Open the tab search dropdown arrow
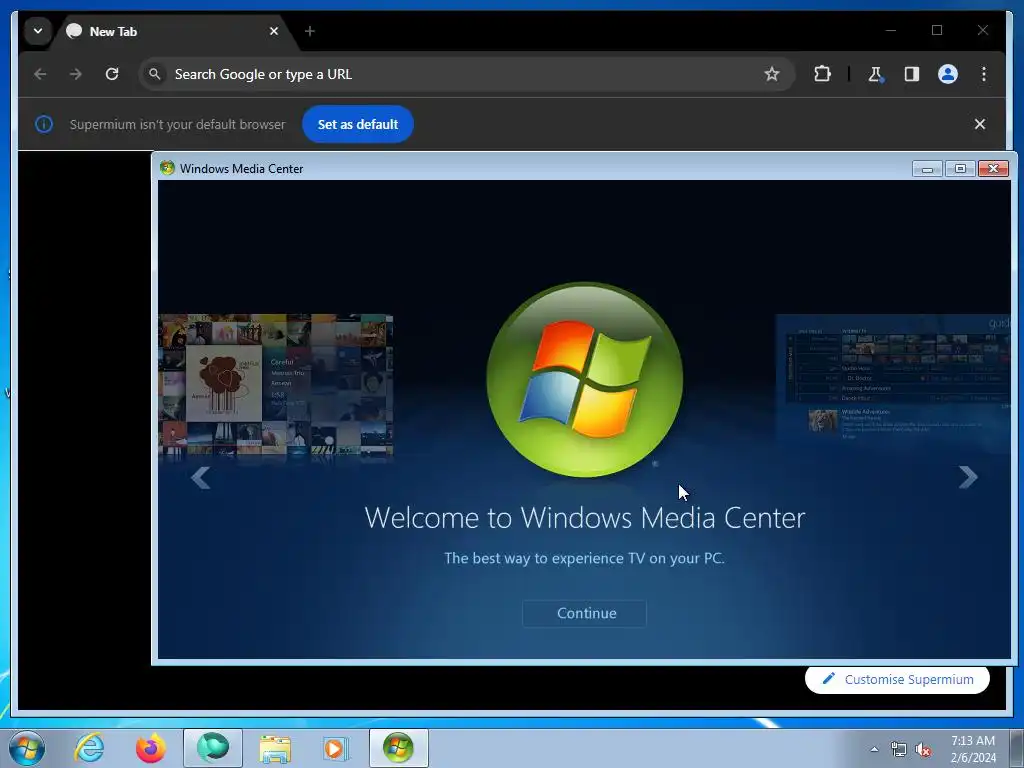The width and height of the screenshot is (1024, 768). 38,31
